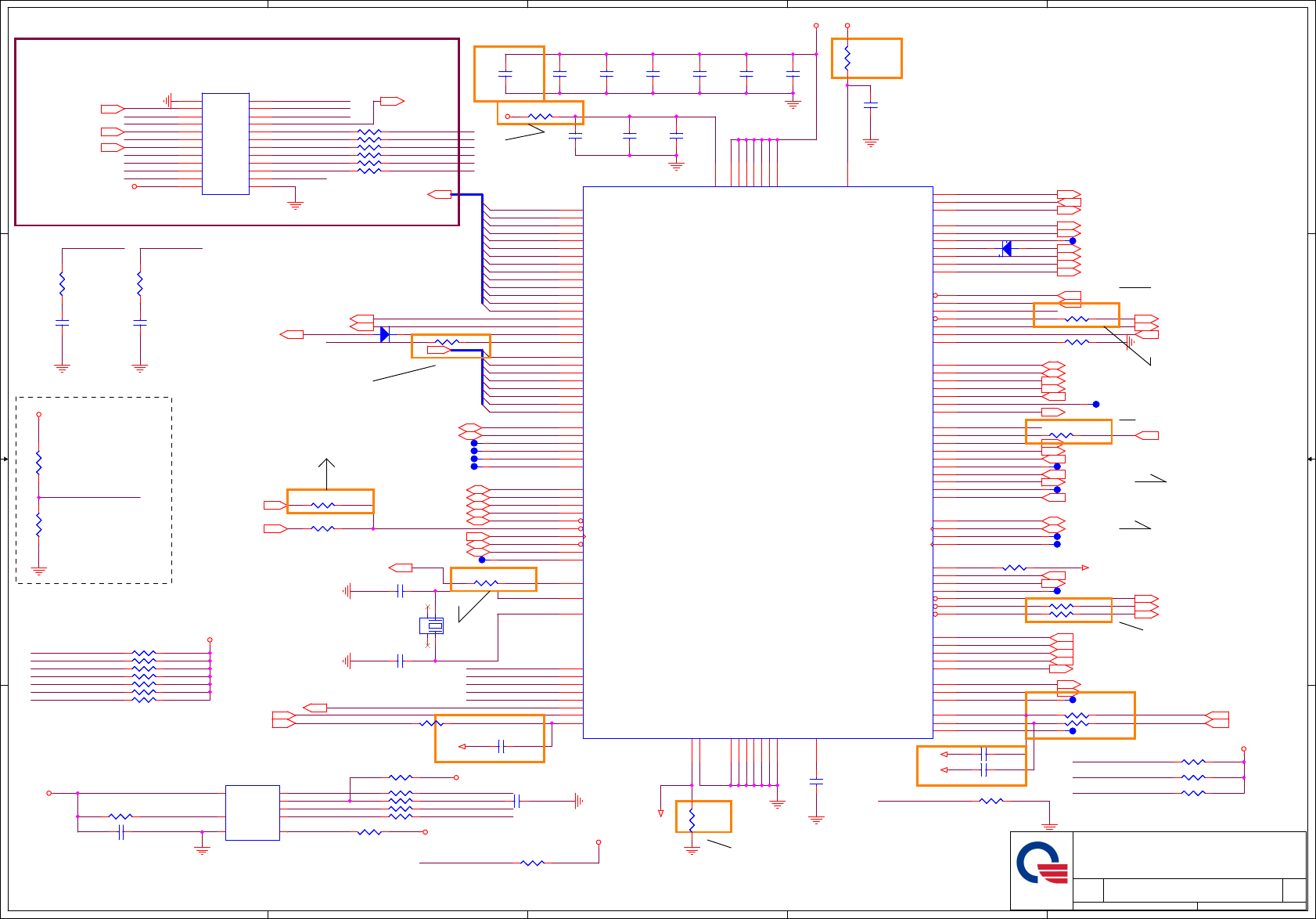1316x919 pixels.
Task: Click the power node at far bottom-left
Action: click(49, 793)
